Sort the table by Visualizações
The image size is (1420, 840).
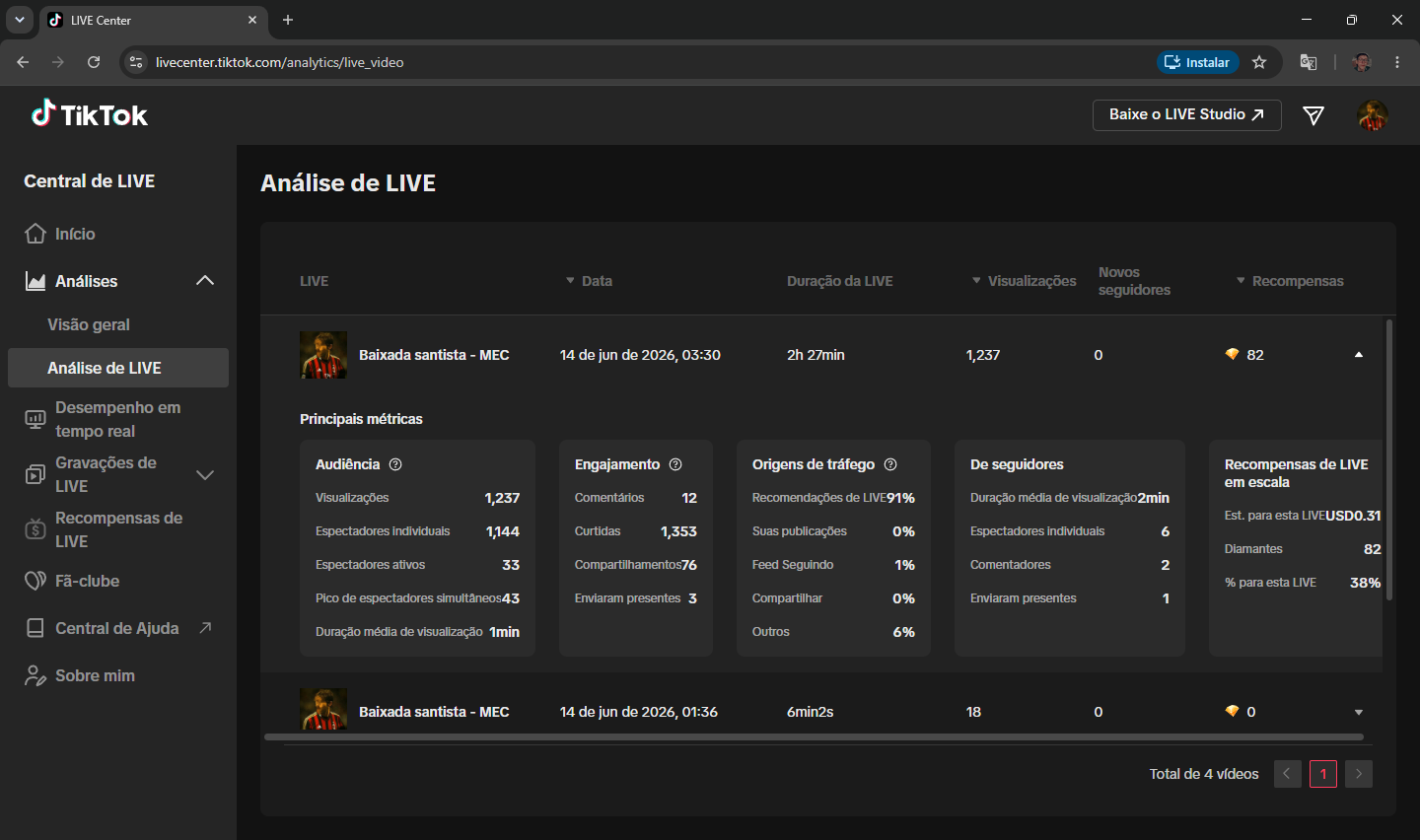pyautogui.click(x=1024, y=281)
